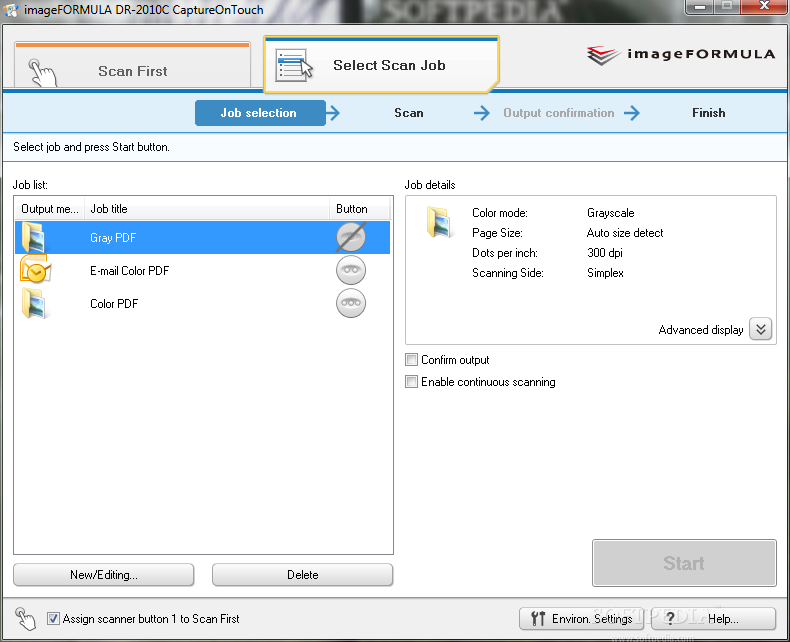Image resolution: width=790 pixels, height=642 pixels.
Task: Sort by the Output method column header
Action: tap(49, 209)
